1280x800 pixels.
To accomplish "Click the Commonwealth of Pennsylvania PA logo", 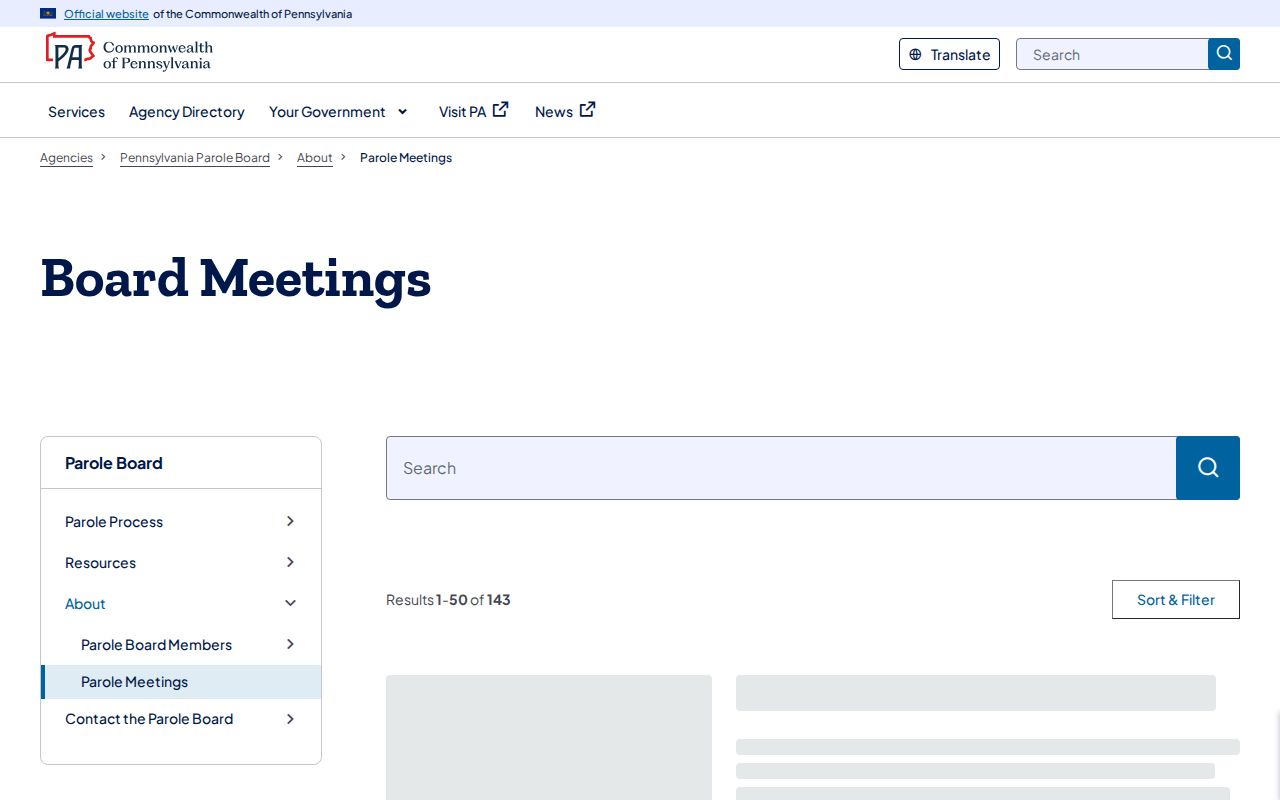I will (x=129, y=53).
